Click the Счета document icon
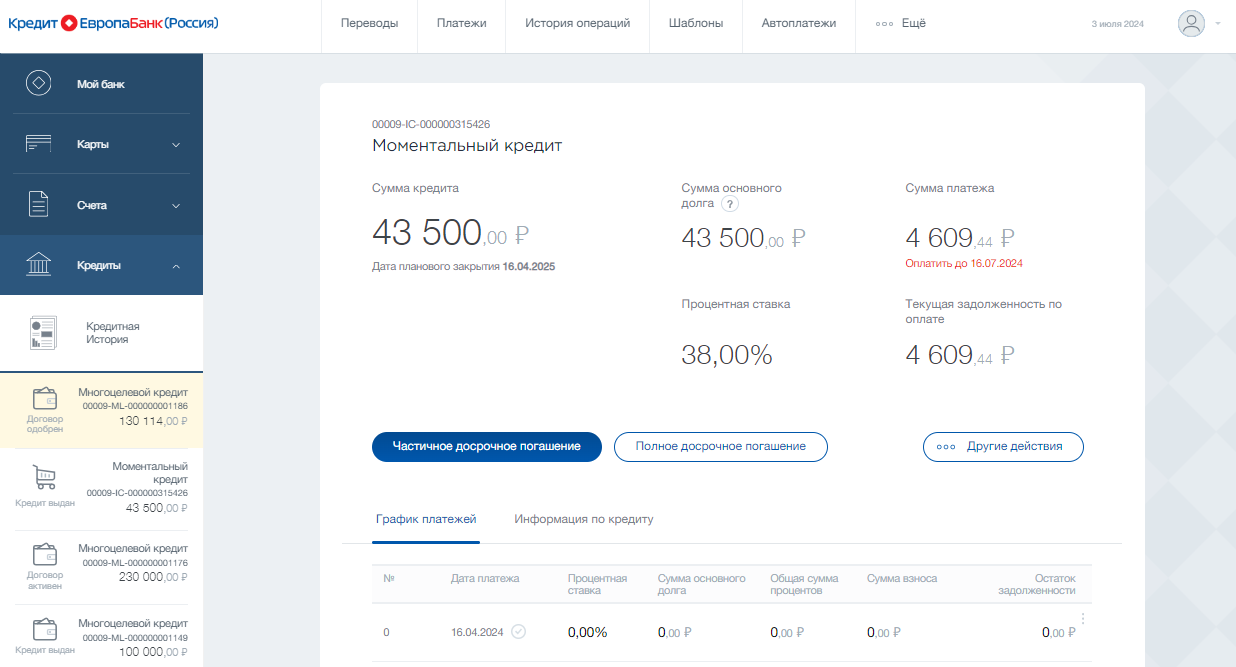Screen dimensions: 1236x667 38,205
